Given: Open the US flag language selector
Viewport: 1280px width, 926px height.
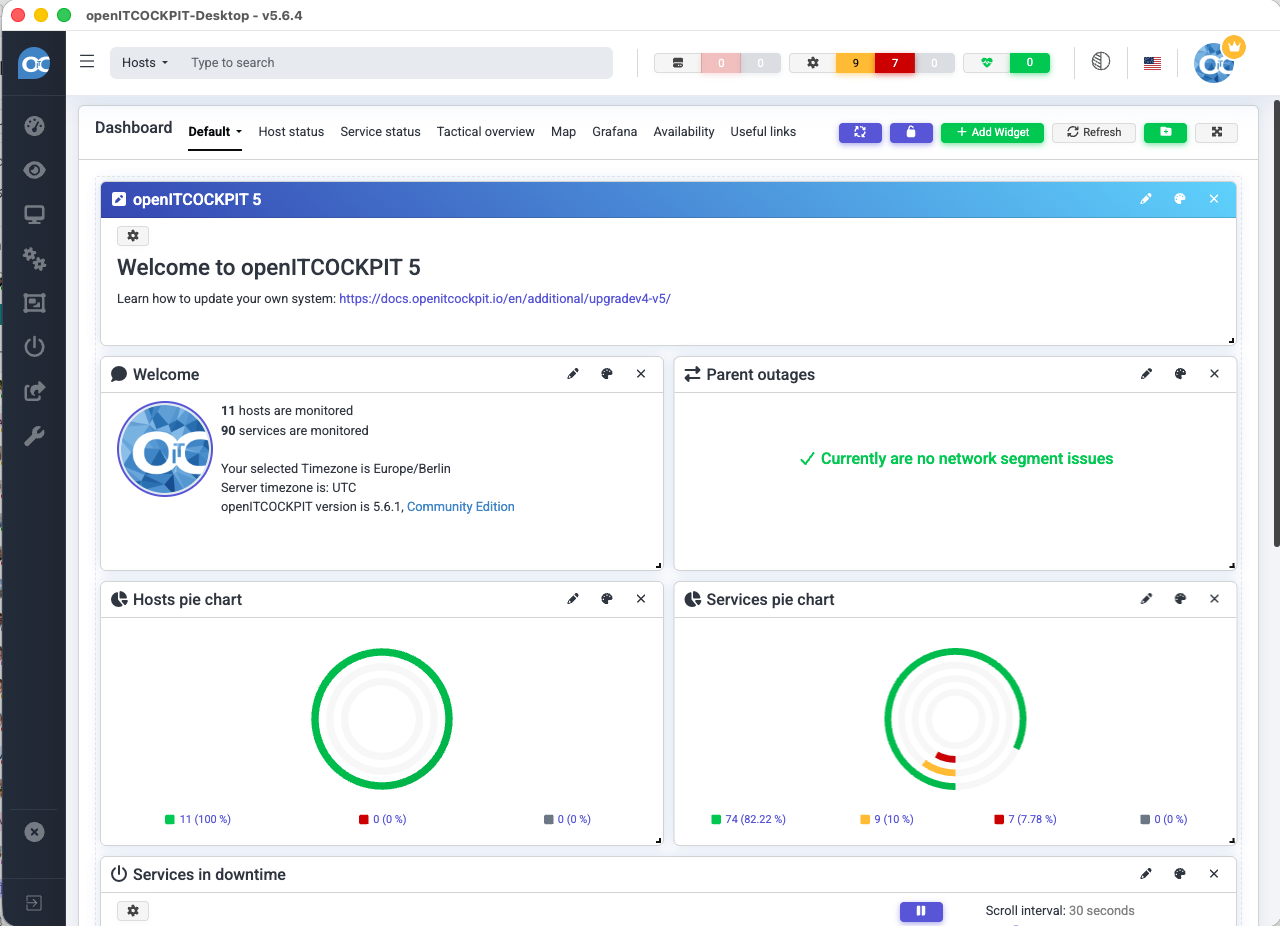Looking at the screenshot, I should pos(1152,63).
